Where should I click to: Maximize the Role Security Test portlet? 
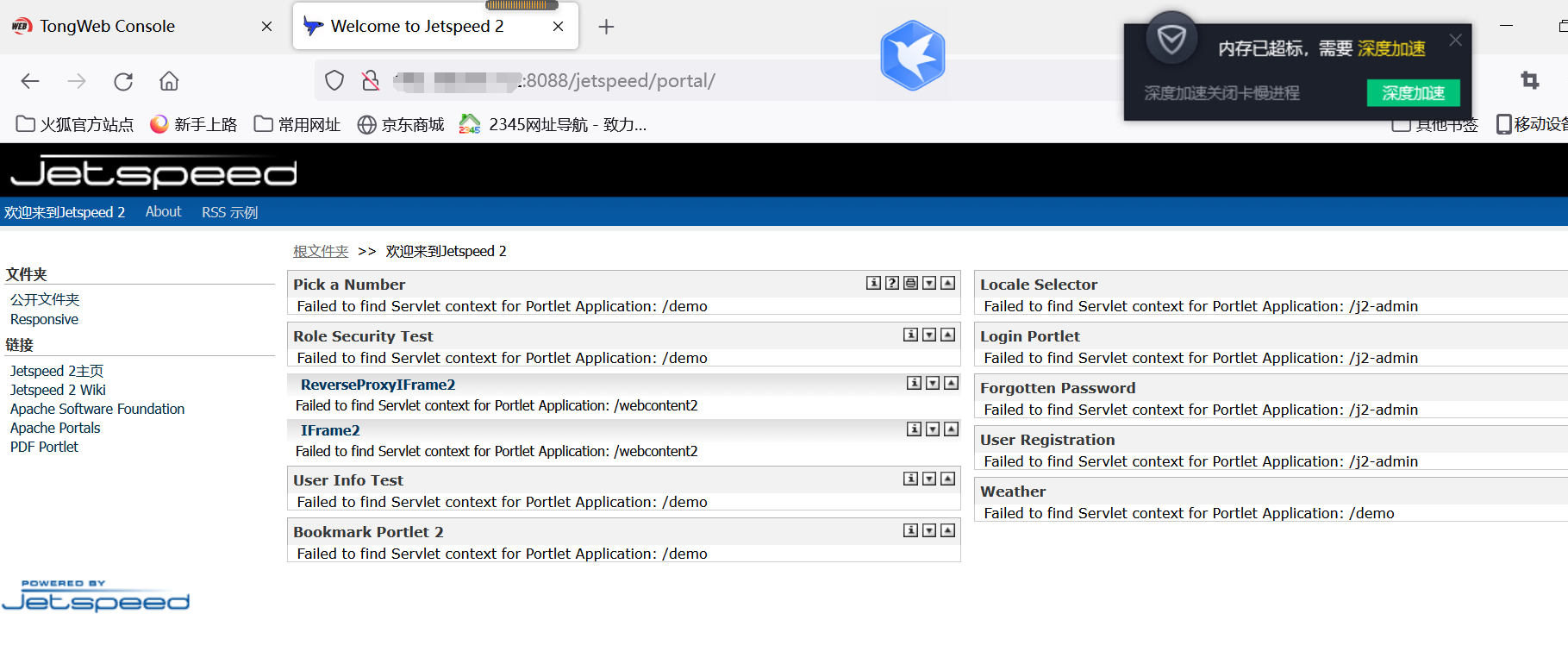click(948, 335)
